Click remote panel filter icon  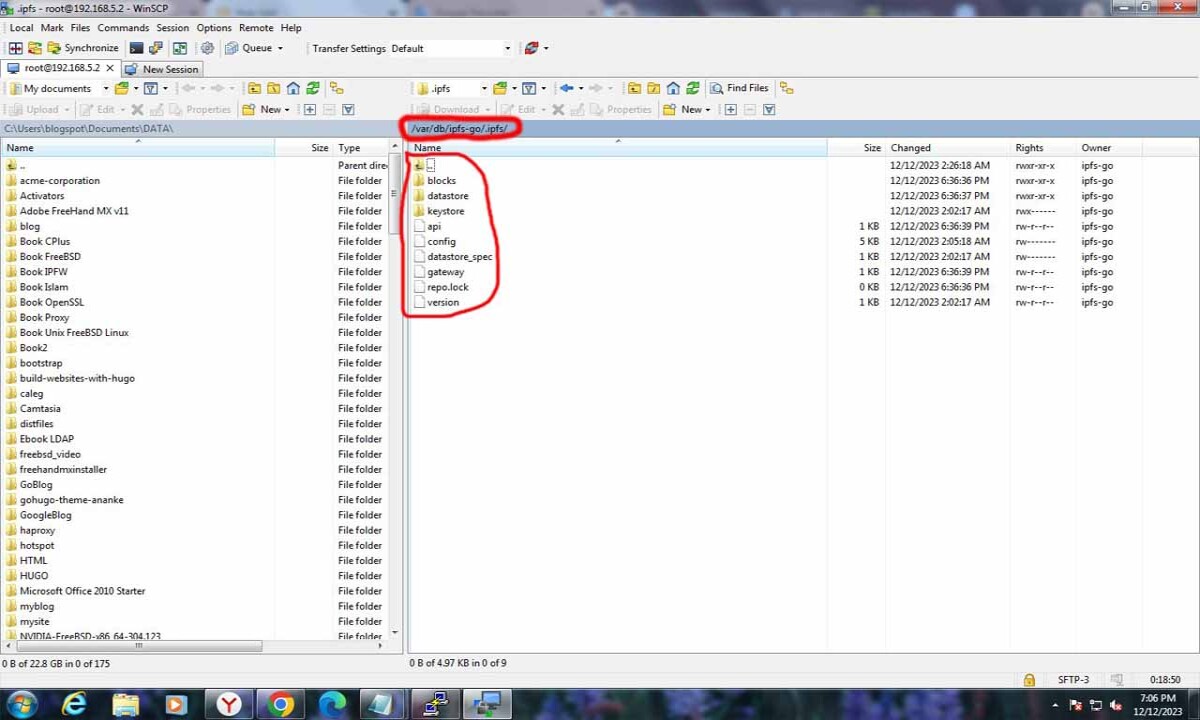[530, 88]
